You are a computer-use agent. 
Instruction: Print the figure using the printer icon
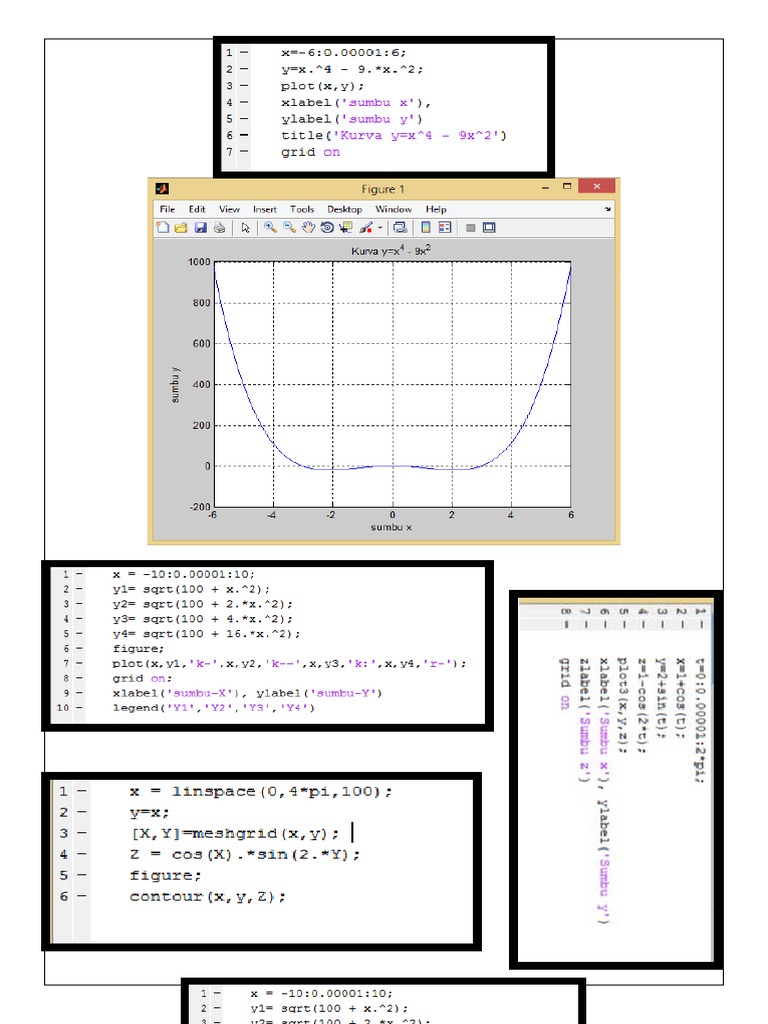[x=219, y=227]
